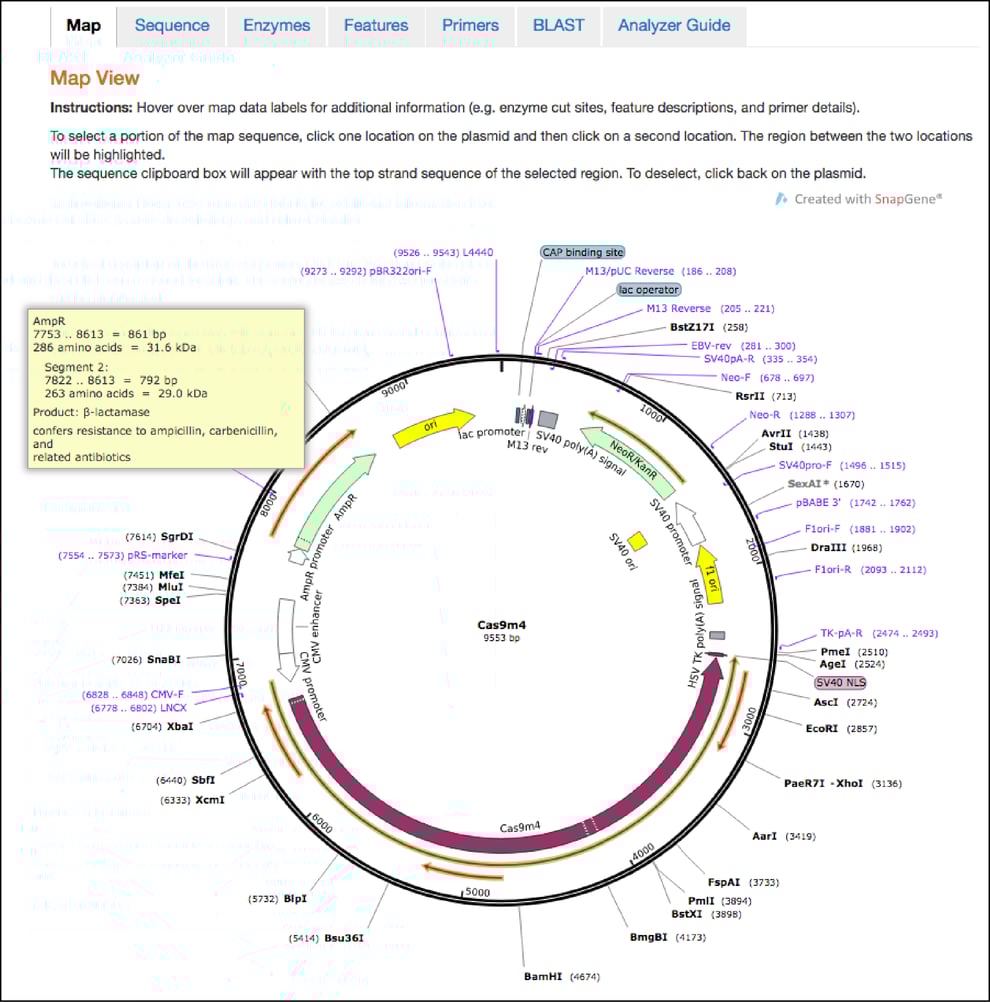This screenshot has height=1002, width=990.
Task: Click the CAP binding site badge
Action: point(583,252)
